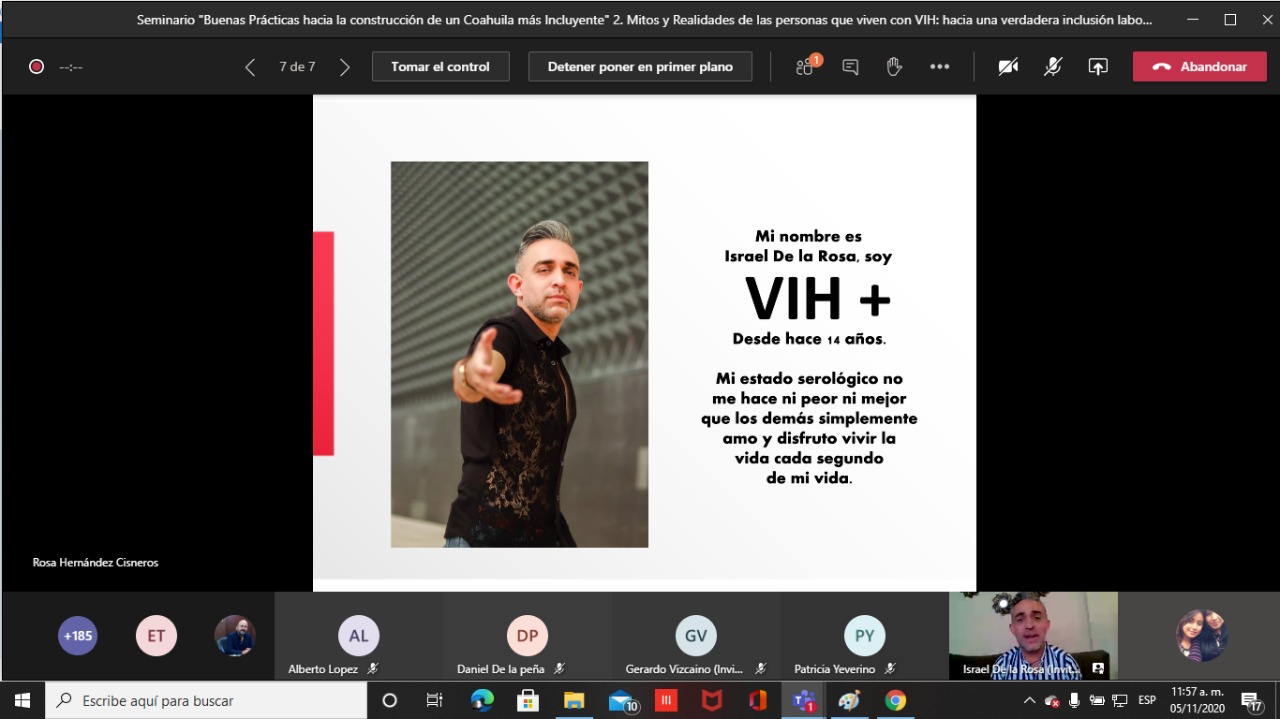Click the share content icon
1280x719 pixels.
(x=1098, y=67)
